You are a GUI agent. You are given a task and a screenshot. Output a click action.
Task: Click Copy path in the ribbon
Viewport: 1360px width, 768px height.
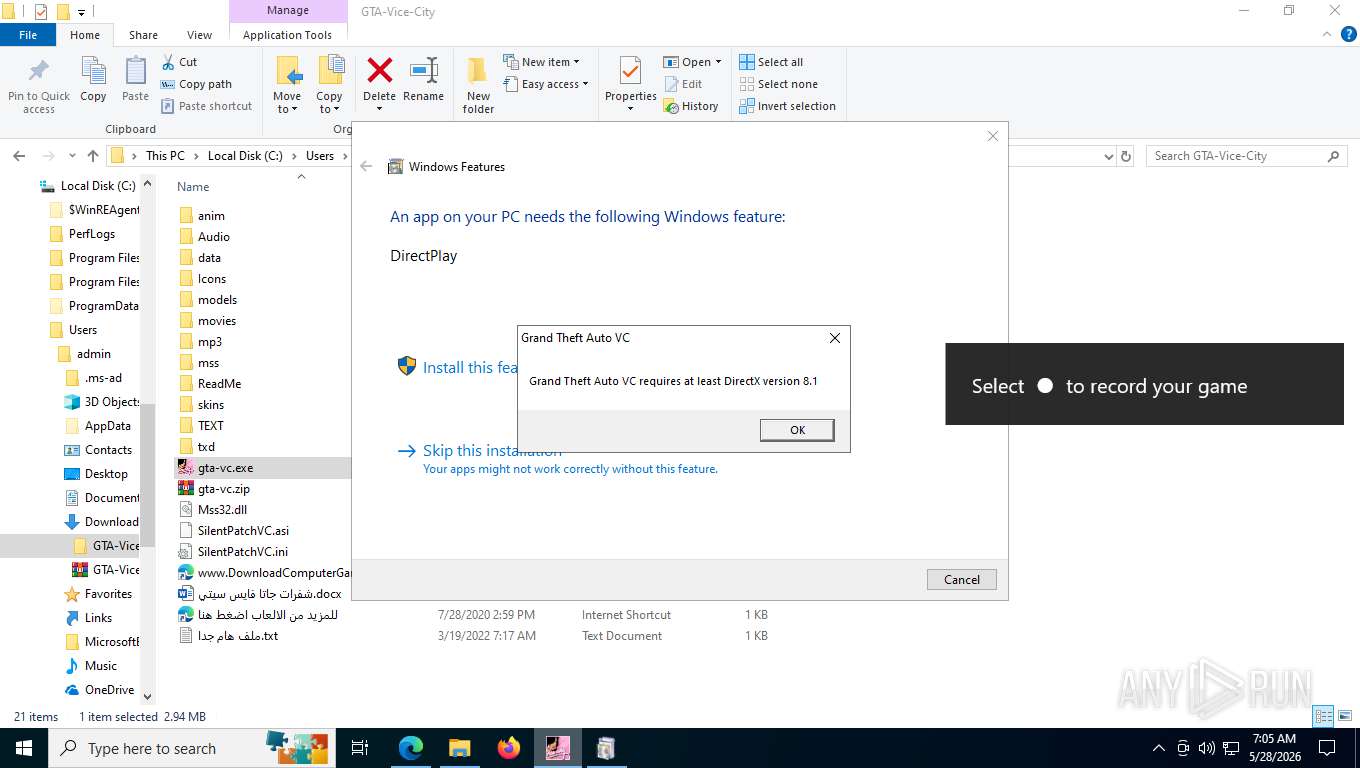tap(196, 84)
